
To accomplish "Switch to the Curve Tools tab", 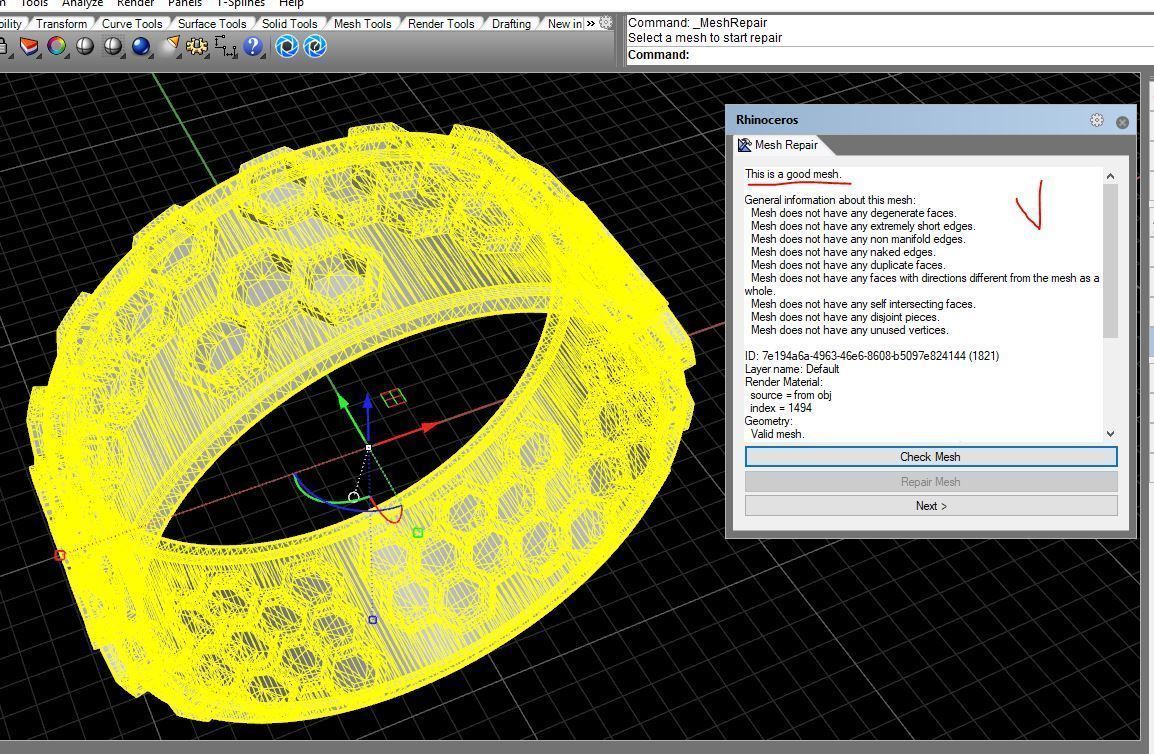I will click(x=132, y=24).
